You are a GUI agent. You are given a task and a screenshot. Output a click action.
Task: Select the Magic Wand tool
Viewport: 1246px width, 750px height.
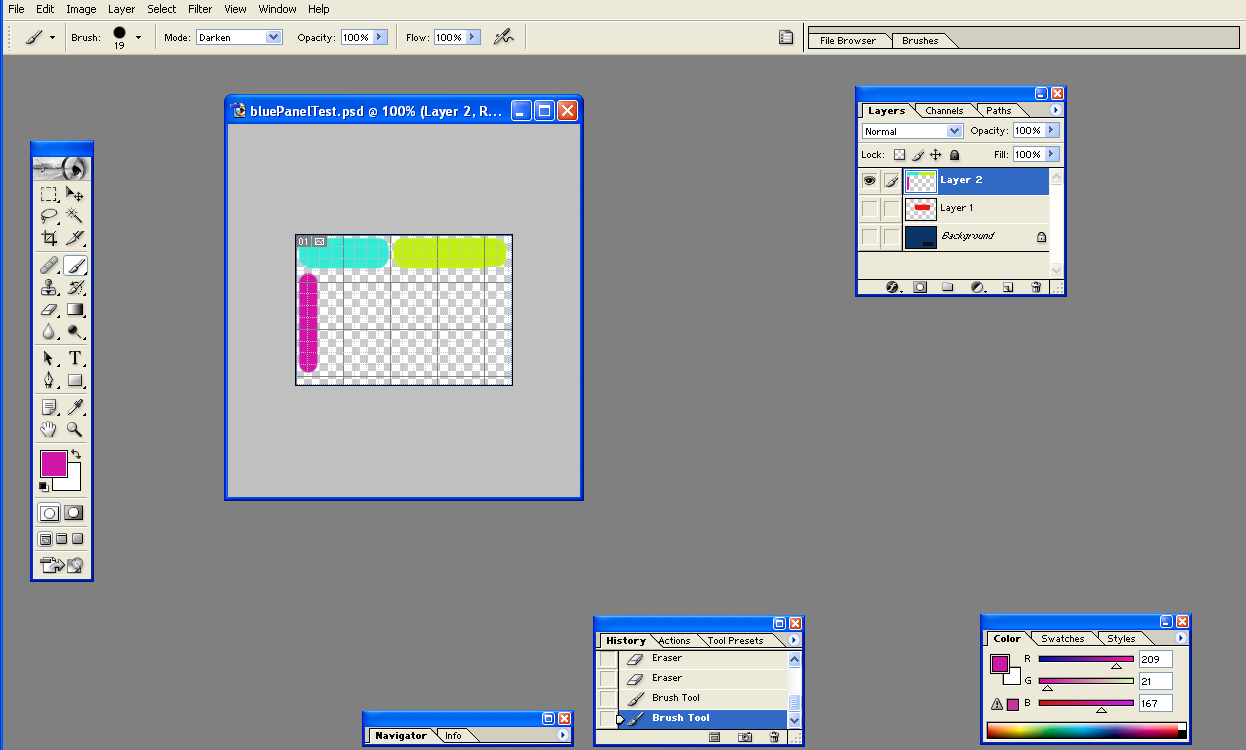(x=75, y=215)
